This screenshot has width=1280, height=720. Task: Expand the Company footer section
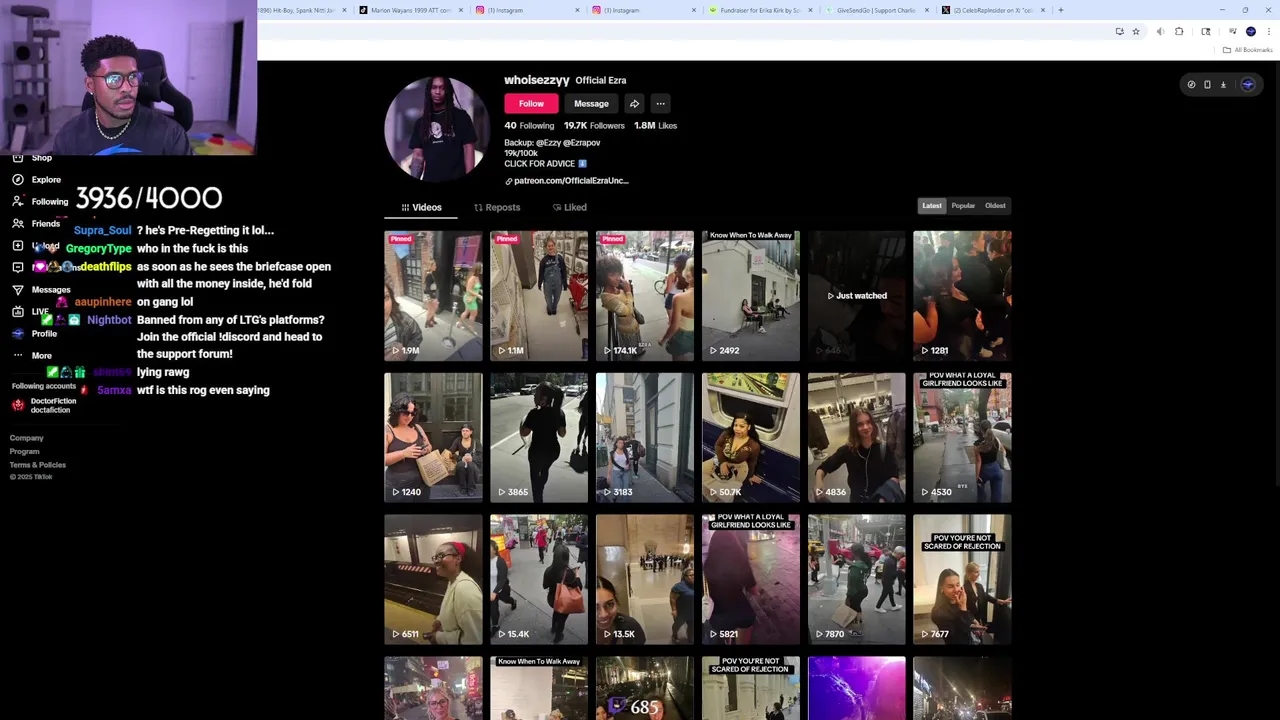pos(27,438)
